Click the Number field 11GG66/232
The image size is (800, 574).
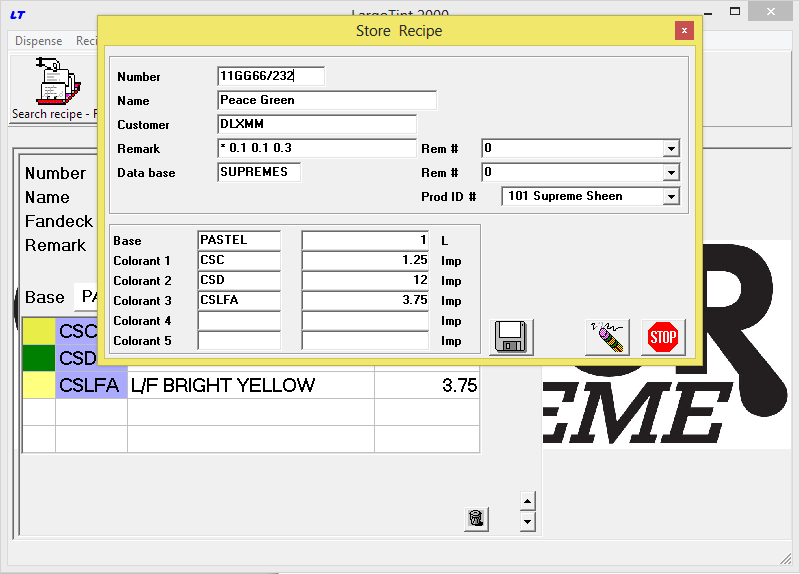coord(271,76)
